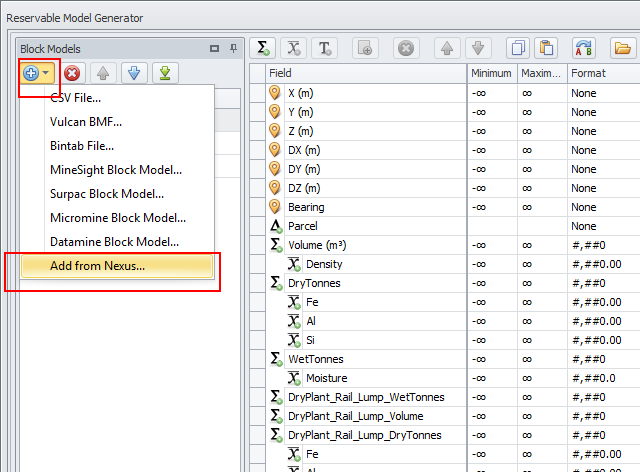
Task: Select Vulcan BMF... import option
Action: (86, 121)
